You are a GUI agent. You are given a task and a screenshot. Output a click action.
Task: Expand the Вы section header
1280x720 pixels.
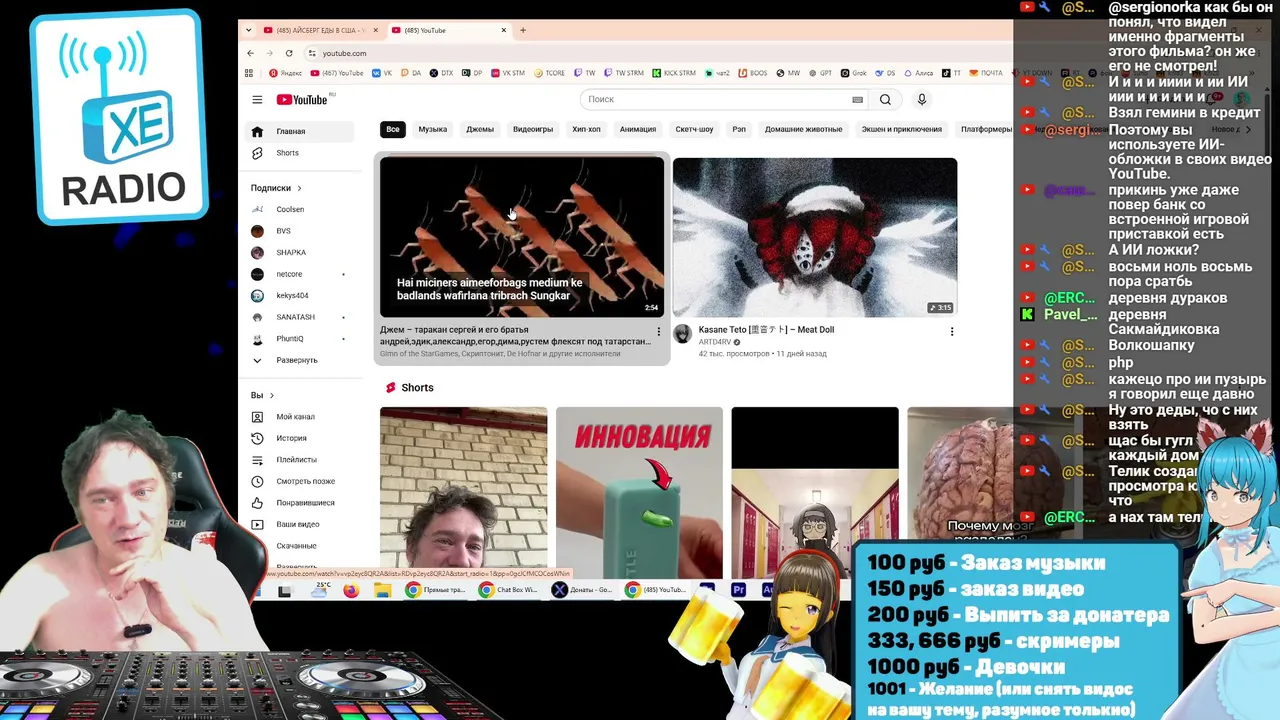[x=263, y=395]
